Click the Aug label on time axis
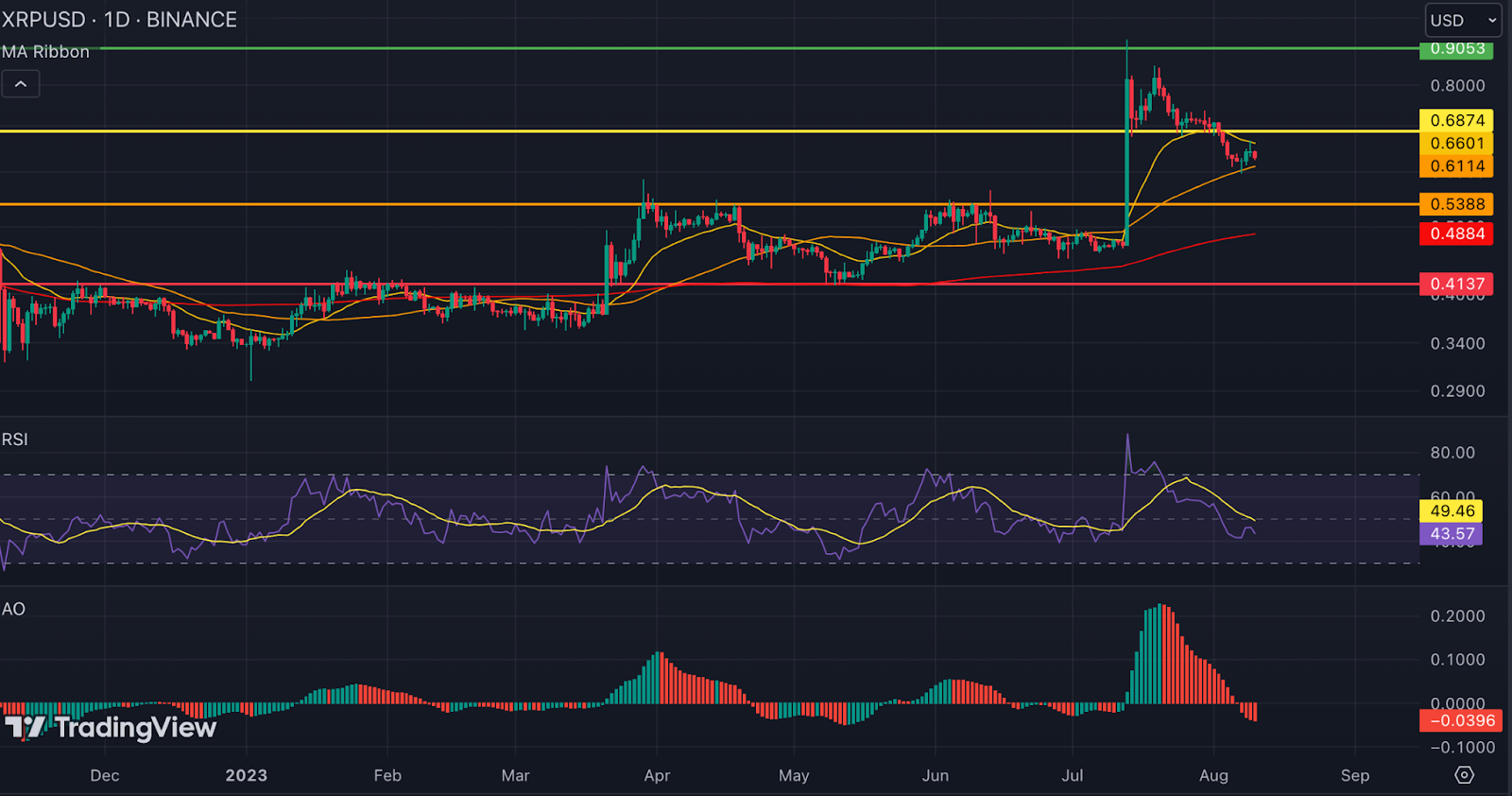The width and height of the screenshot is (1512, 796). point(1213,775)
